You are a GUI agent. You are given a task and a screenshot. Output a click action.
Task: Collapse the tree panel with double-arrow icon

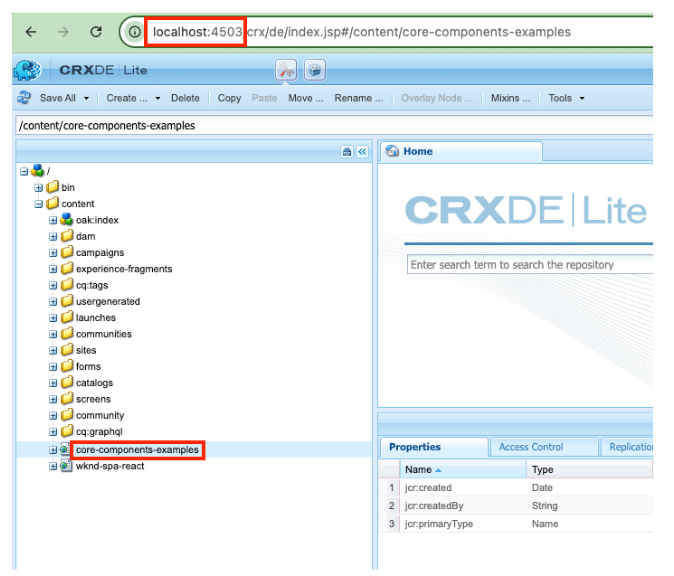coord(362,152)
